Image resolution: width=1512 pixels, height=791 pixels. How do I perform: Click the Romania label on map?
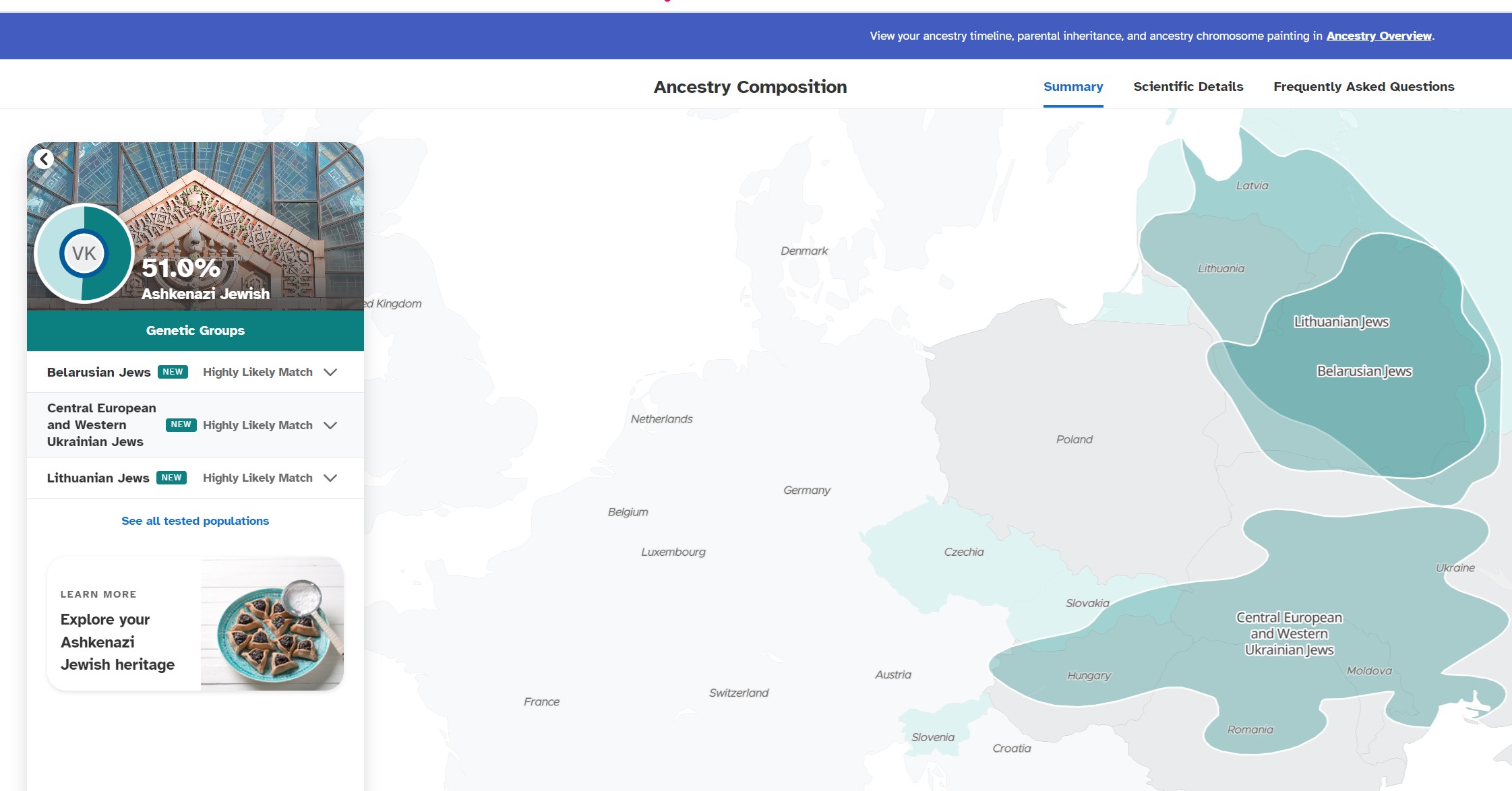1250,730
